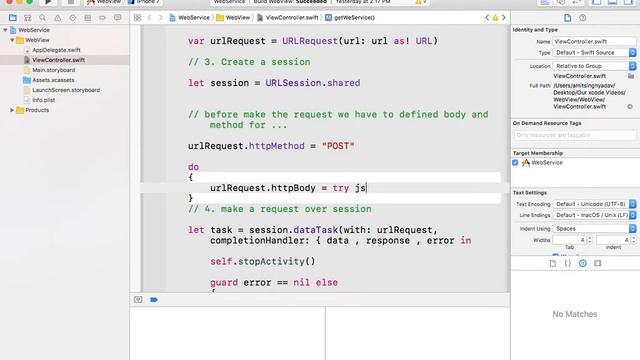The width and height of the screenshot is (640, 360).
Task: Click the jump bar warning icon
Action: [495, 18]
